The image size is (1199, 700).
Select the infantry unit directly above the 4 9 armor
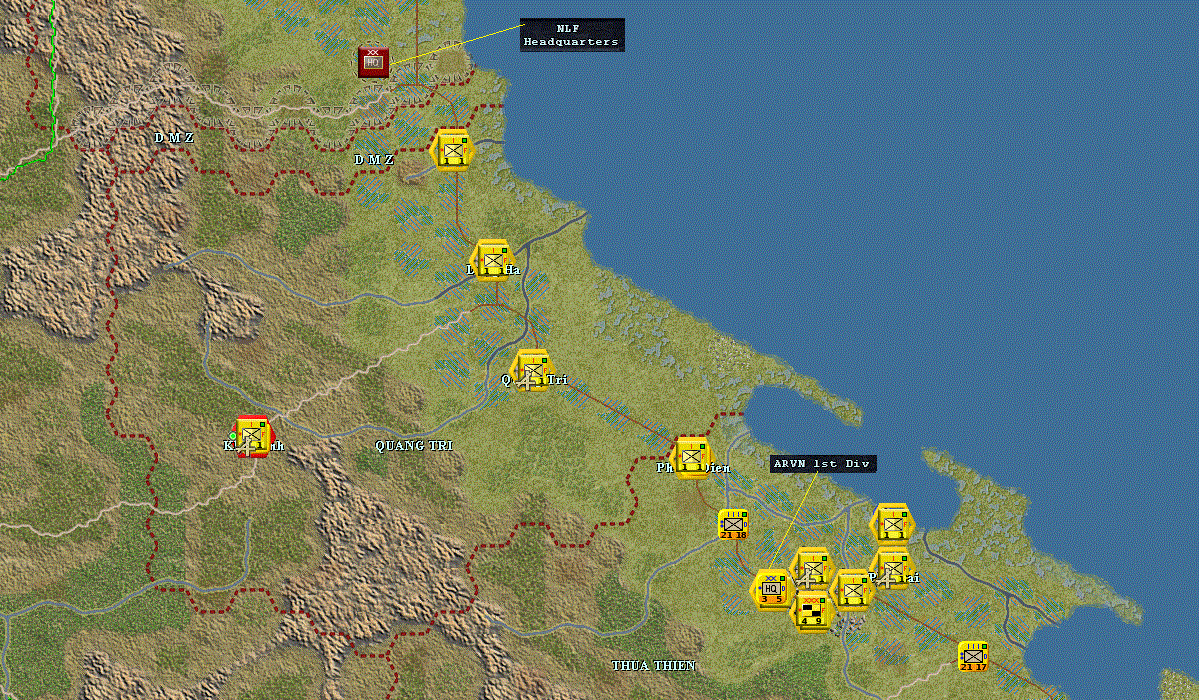click(x=812, y=568)
